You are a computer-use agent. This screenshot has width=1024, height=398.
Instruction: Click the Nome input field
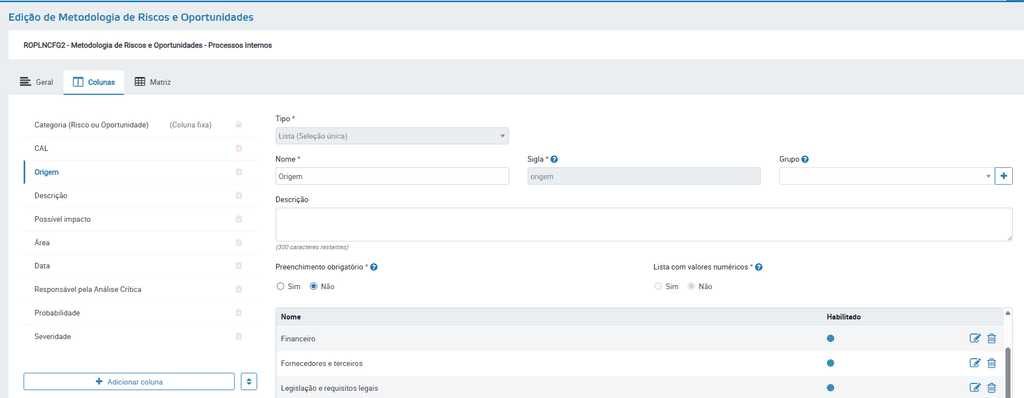coord(392,176)
